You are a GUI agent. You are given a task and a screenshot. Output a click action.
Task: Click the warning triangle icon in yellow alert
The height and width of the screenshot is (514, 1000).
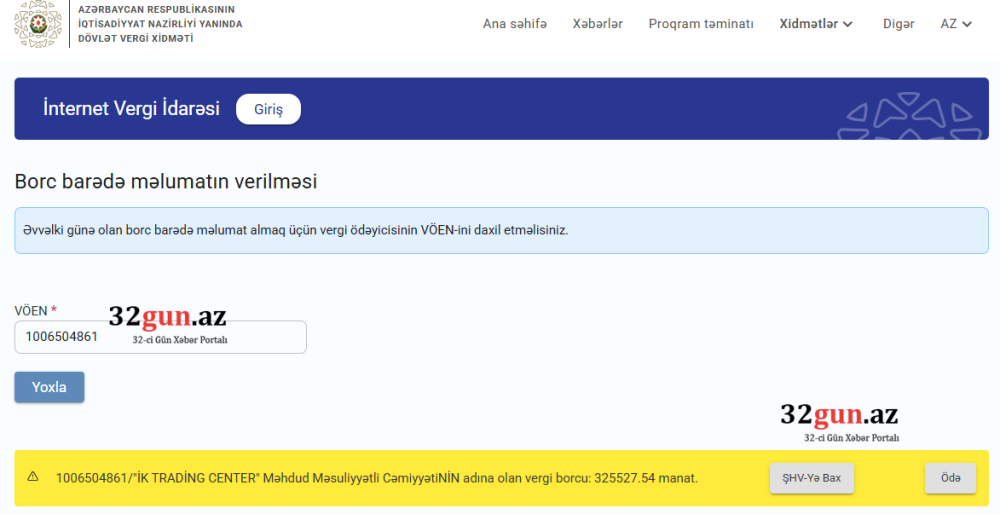coord(33,477)
